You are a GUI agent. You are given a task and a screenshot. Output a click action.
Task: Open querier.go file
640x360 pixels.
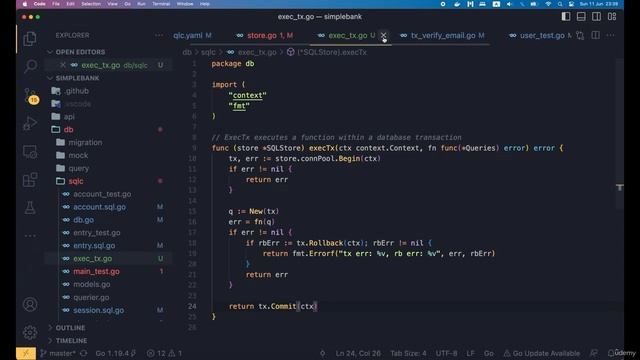coord(91,298)
